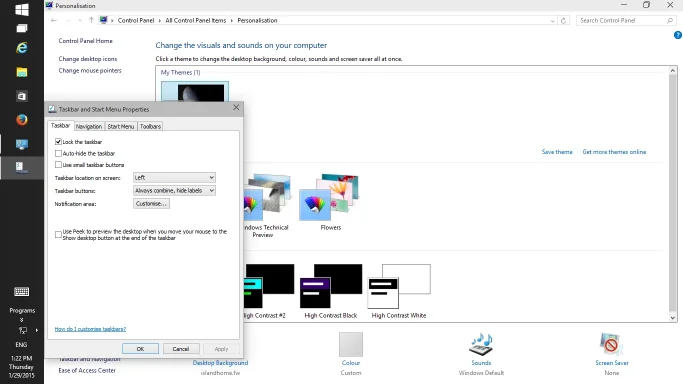This screenshot has height=384, width=683.
Task: Go up one folder level arrow
Action: [91, 20]
